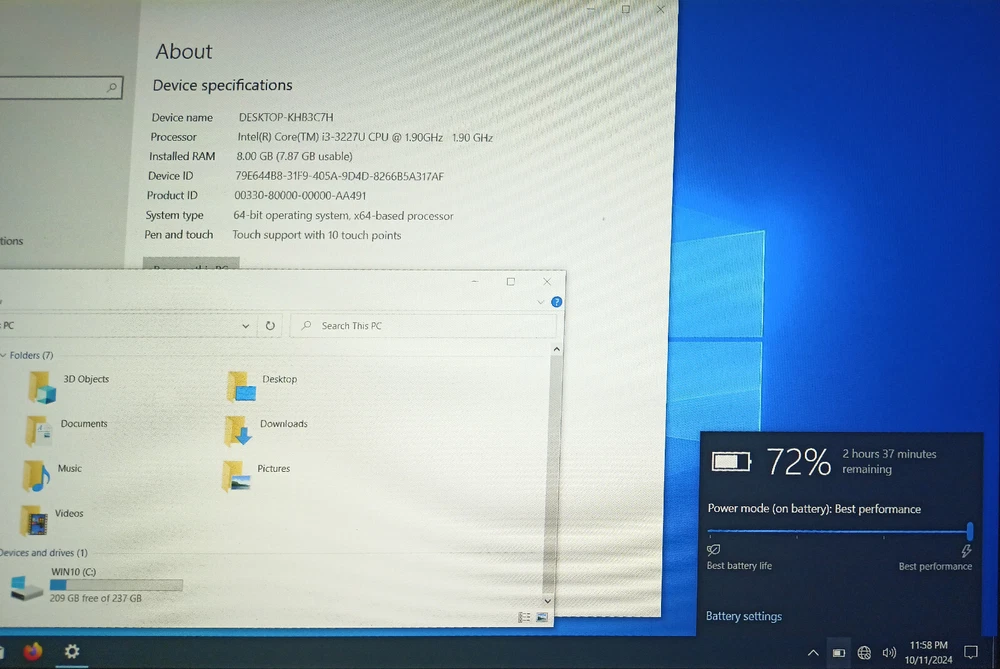The image size is (1000, 669).
Task: Click the Settings gear taskbar icon
Action: coord(72,651)
